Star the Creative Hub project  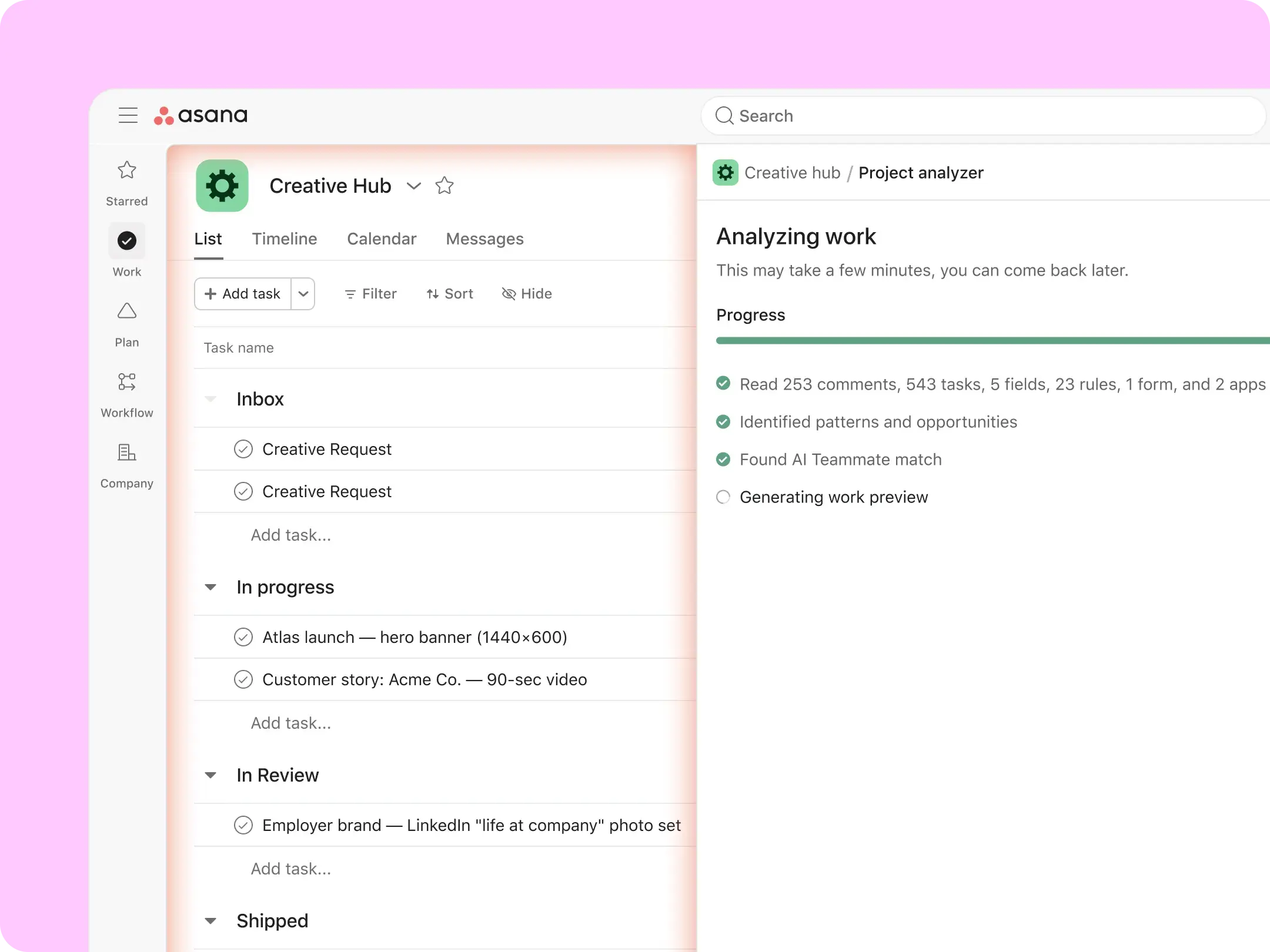[444, 186]
